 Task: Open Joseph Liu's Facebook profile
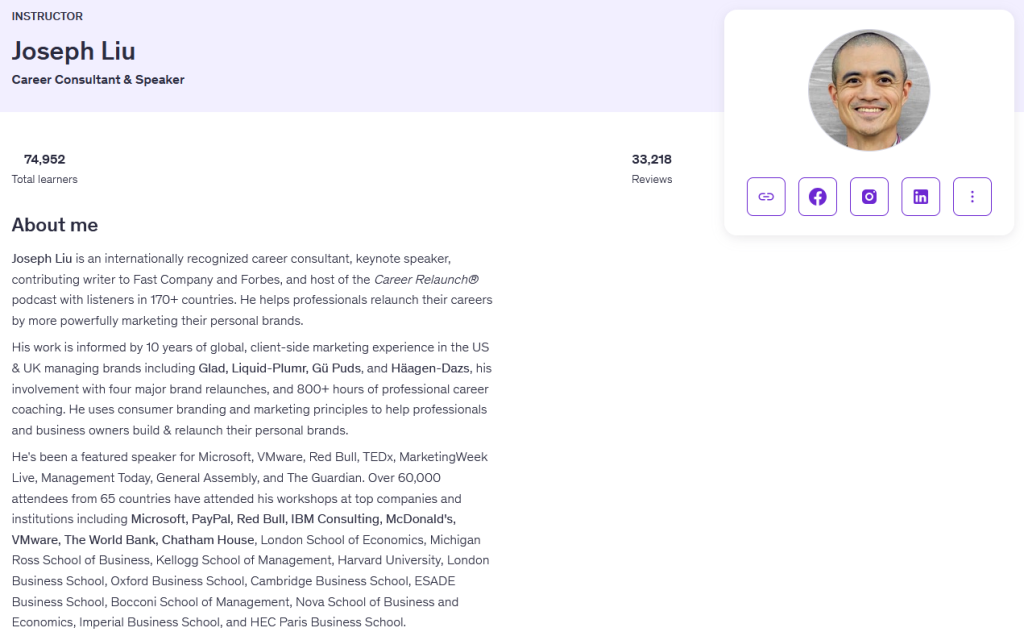(x=817, y=197)
